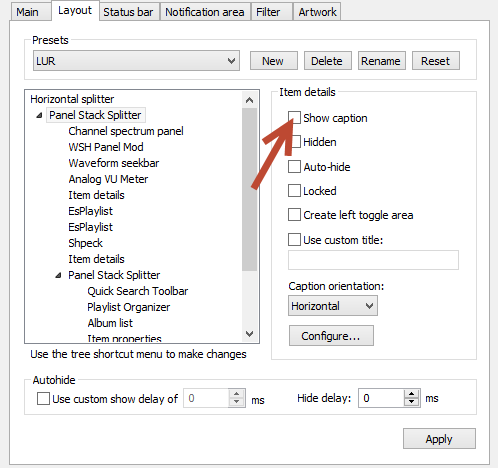This screenshot has height=468, width=498.
Task: Toggle Use custom title checkbox
Action: pyautogui.click(x=294, y=239)
